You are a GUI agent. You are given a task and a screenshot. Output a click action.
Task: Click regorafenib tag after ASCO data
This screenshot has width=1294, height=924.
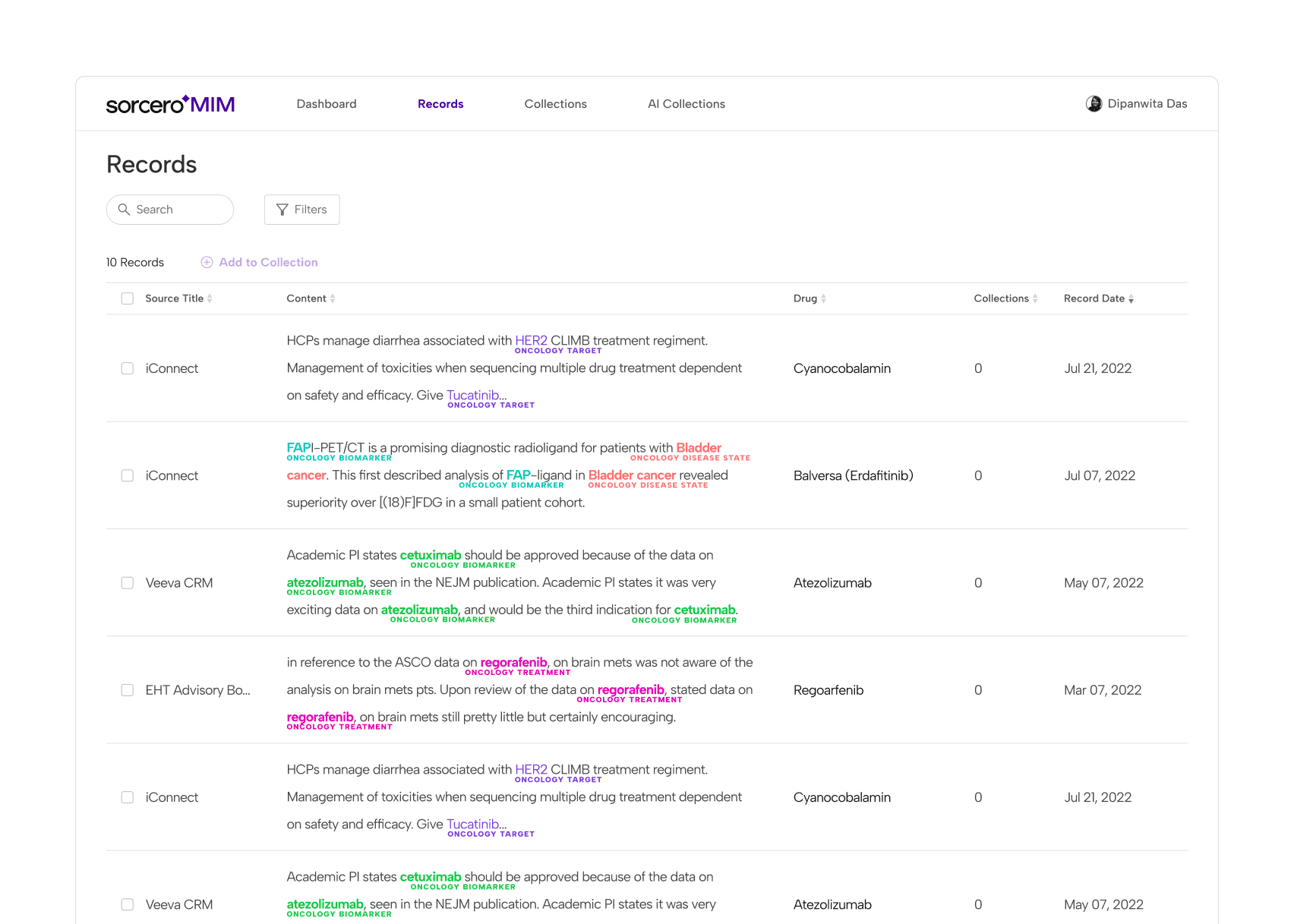(513, 663)
